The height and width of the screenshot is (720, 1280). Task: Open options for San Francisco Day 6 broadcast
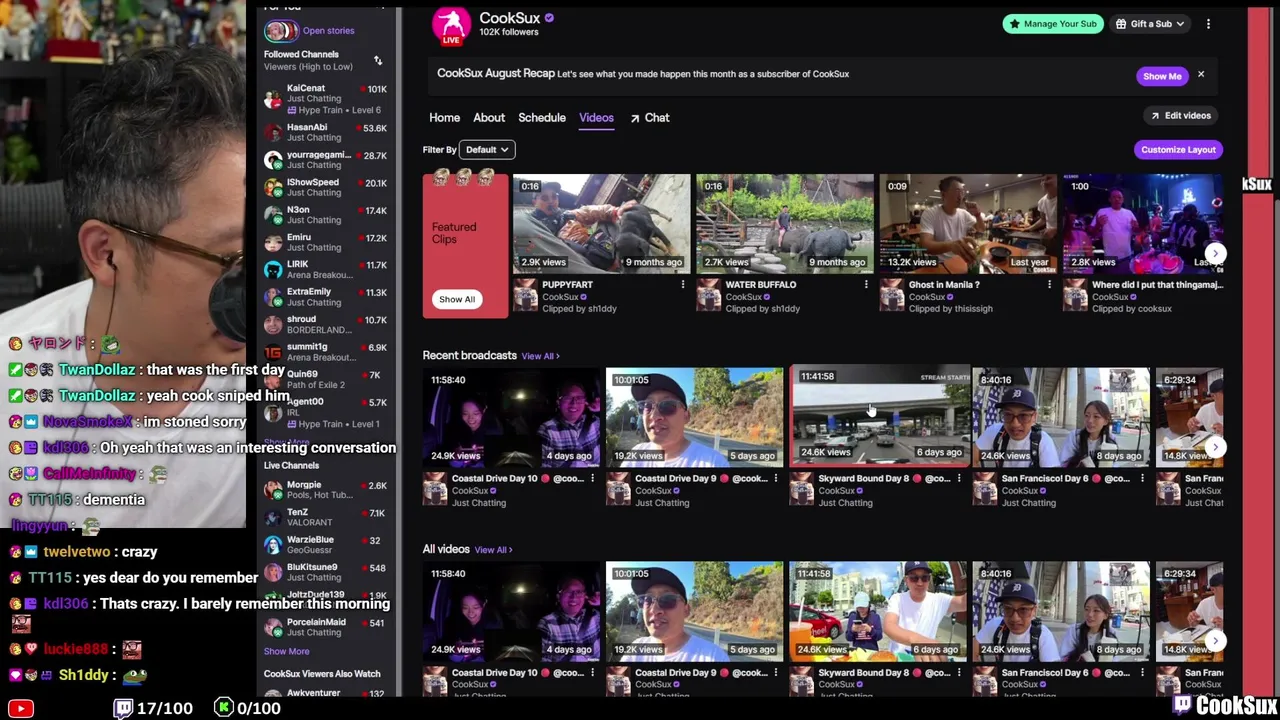pyautogui.click(x=1142, y=479)
